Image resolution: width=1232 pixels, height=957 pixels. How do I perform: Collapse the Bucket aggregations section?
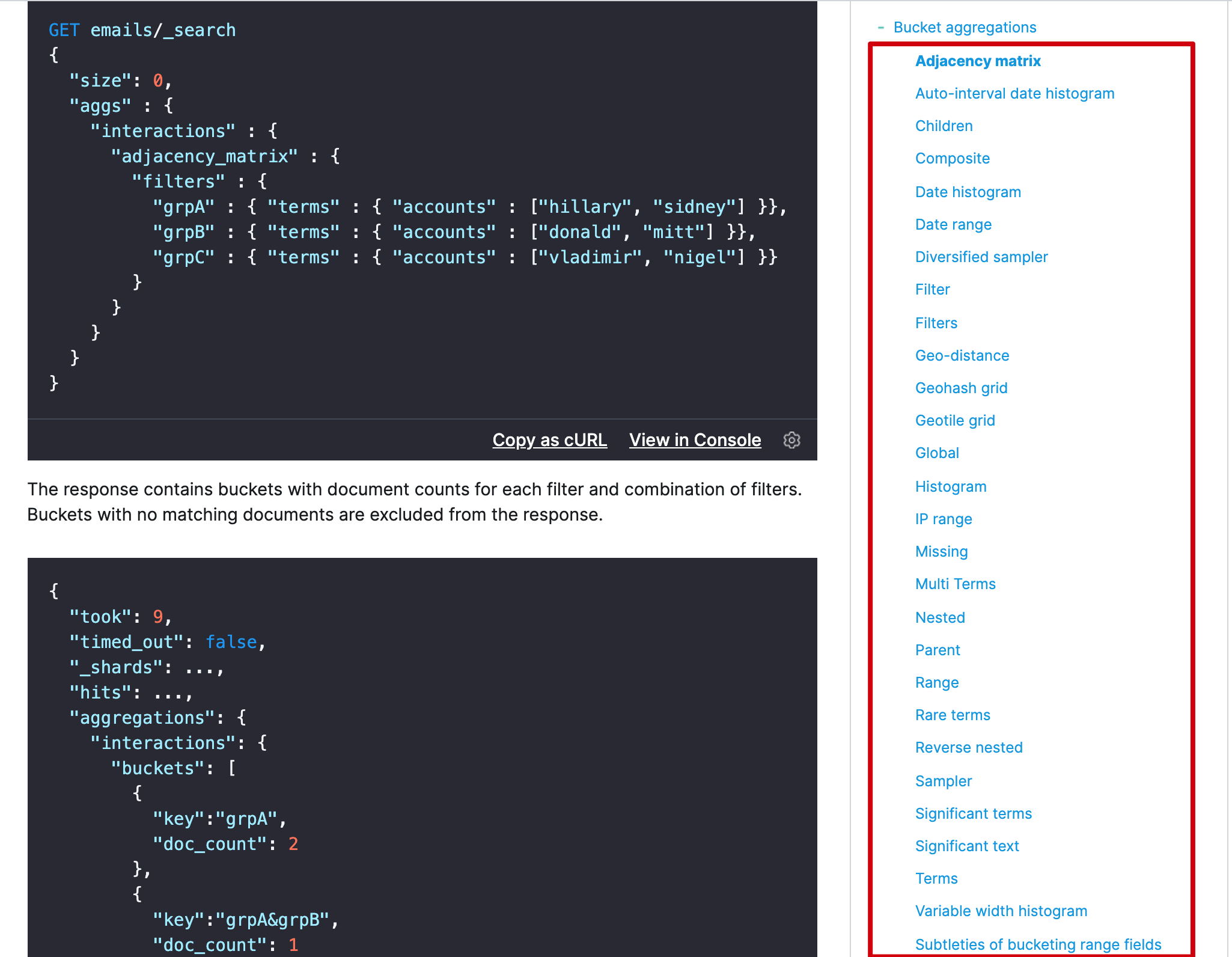tap(880, 28)
